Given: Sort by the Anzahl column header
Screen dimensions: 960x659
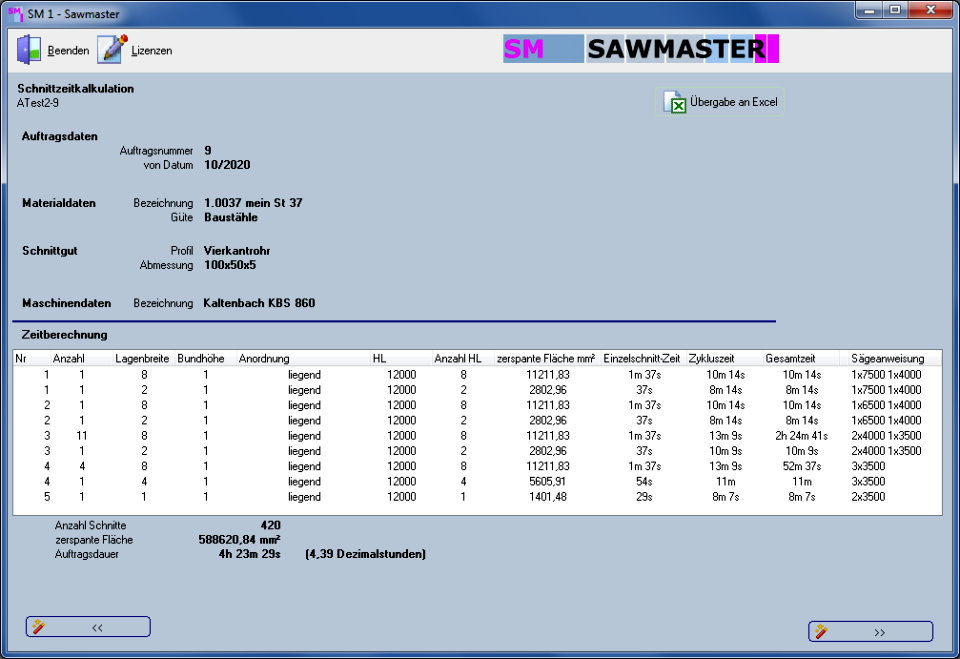Looking at the screenshot, I should pyautogui.click(x=69, y=358).
